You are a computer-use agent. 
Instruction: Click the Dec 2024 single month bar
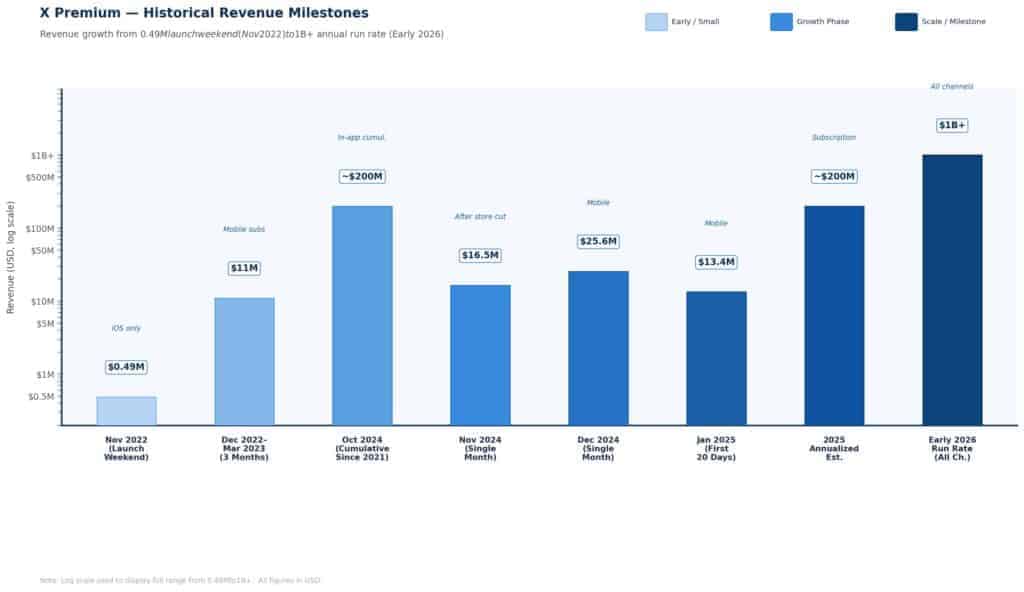598,348
